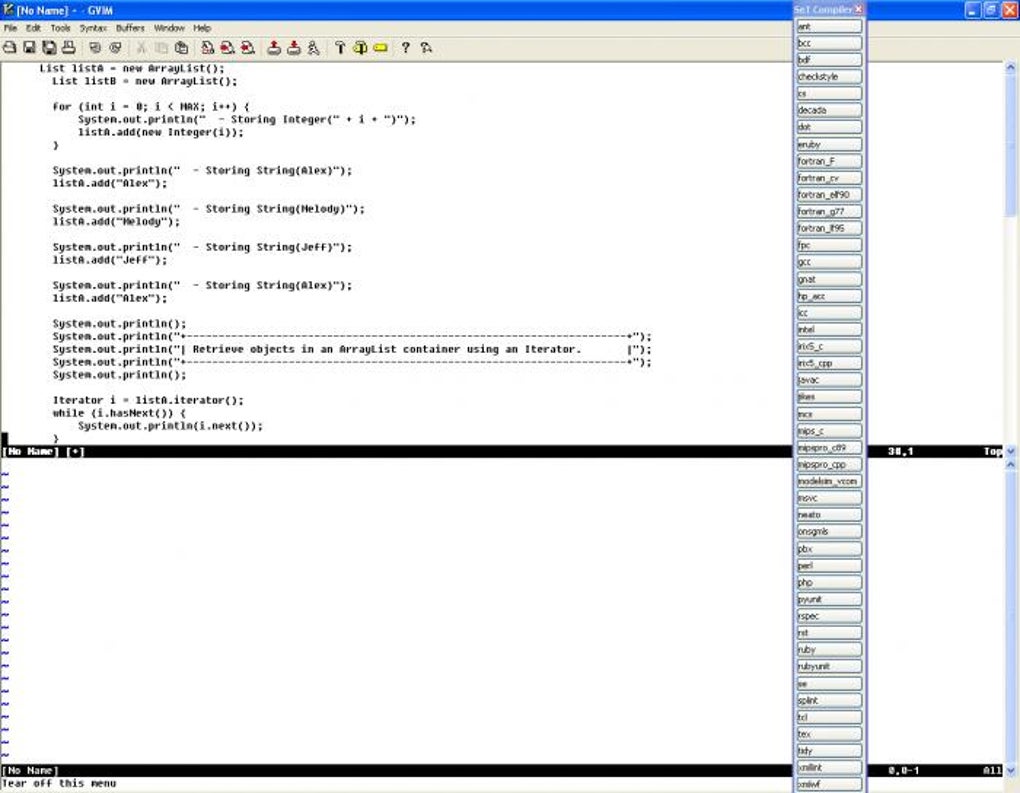This screenshot has height=793, width=1020.
Task: Select the rspec compiler
Action: [829, 616]
